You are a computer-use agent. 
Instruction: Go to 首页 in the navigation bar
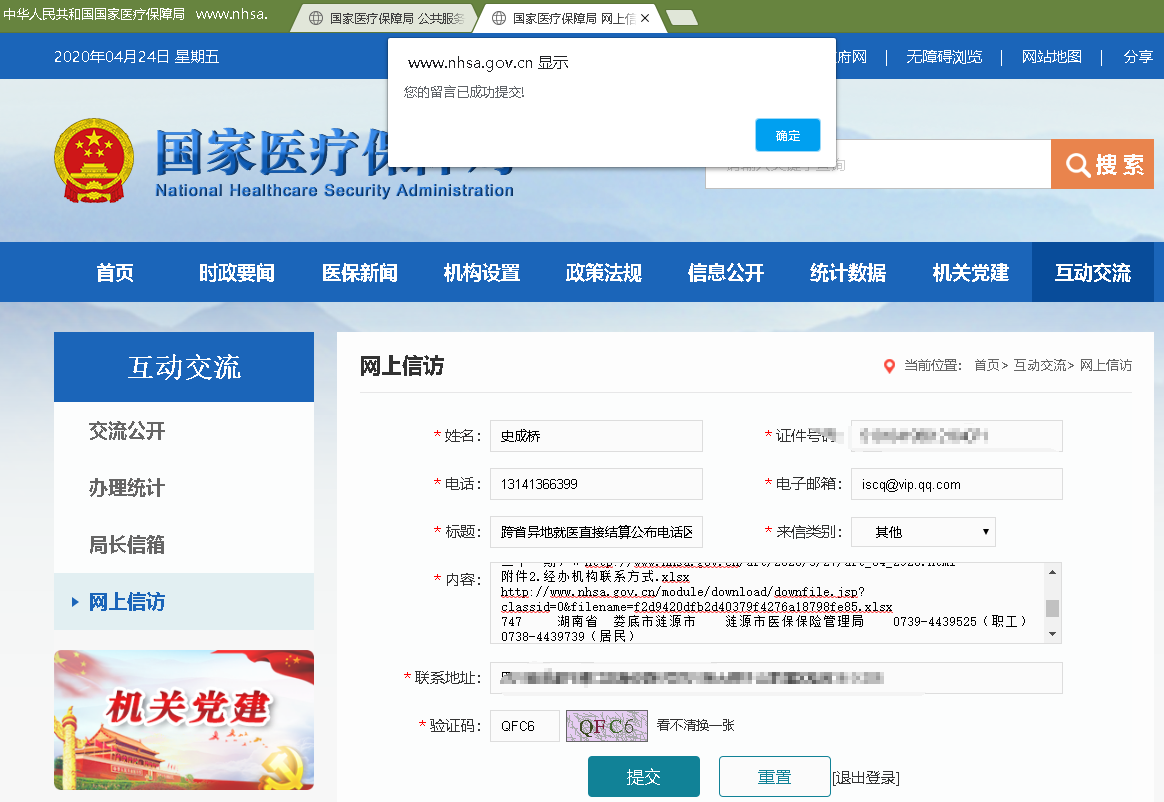(115, 273)
